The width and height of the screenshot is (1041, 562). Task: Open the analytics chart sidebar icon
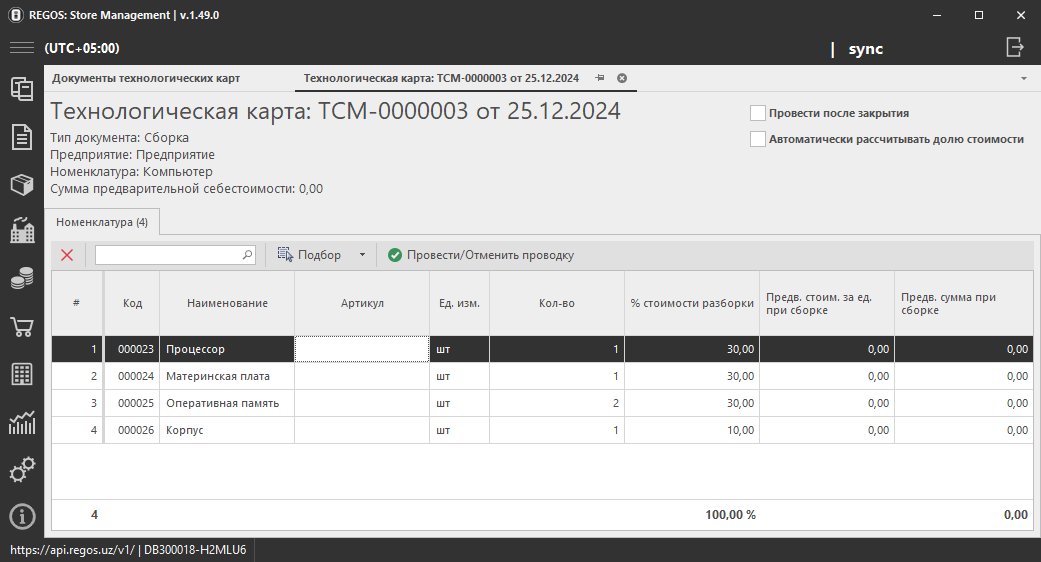[x=21, y=422]
